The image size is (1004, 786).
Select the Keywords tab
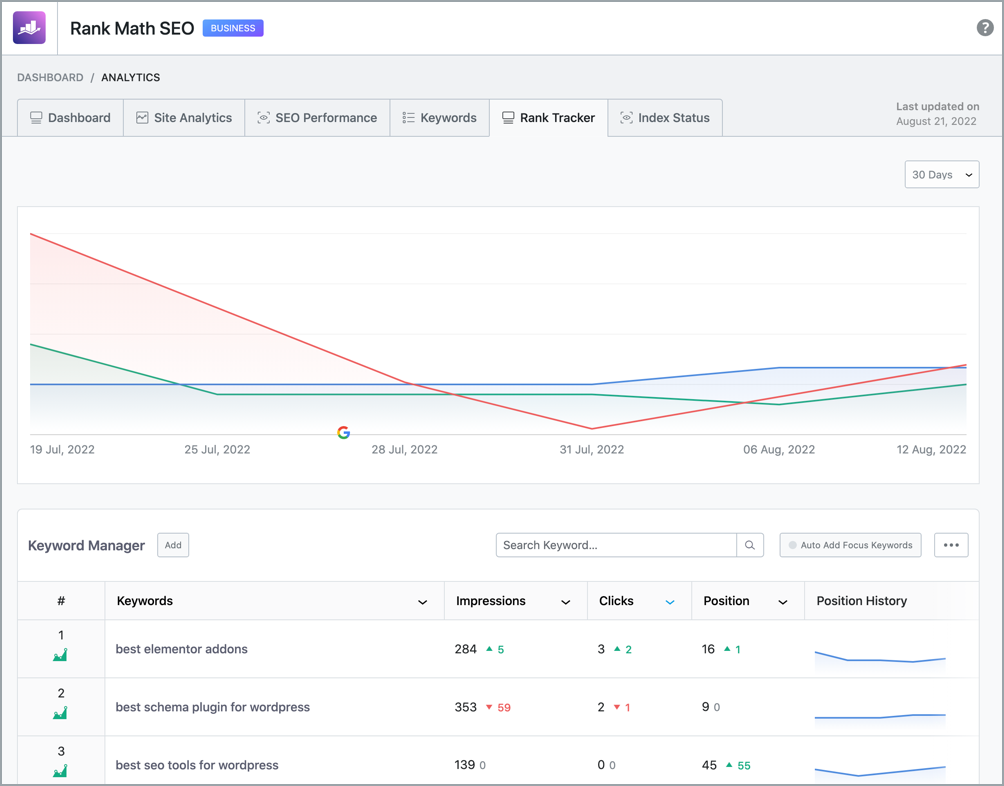(x=440, y=118)
